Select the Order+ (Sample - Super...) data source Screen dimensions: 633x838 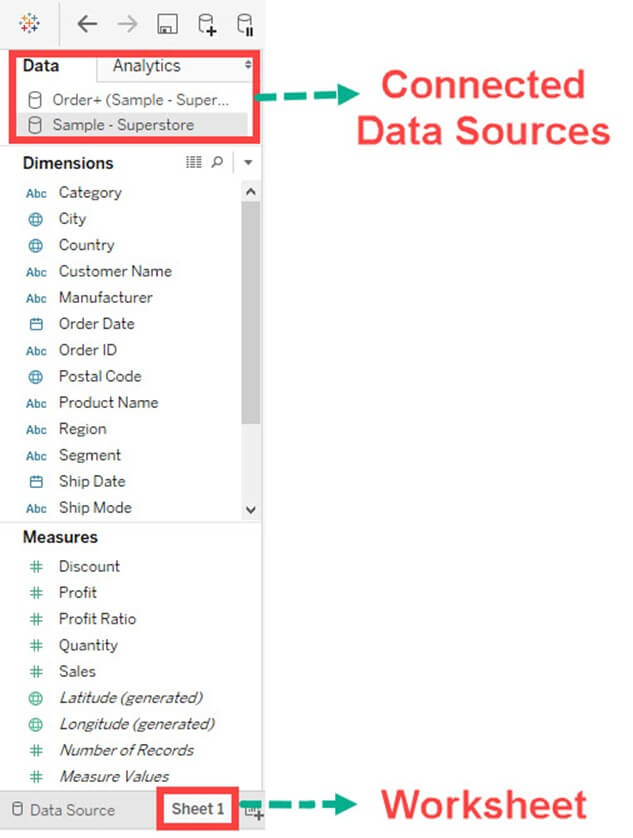click(140, 100)
